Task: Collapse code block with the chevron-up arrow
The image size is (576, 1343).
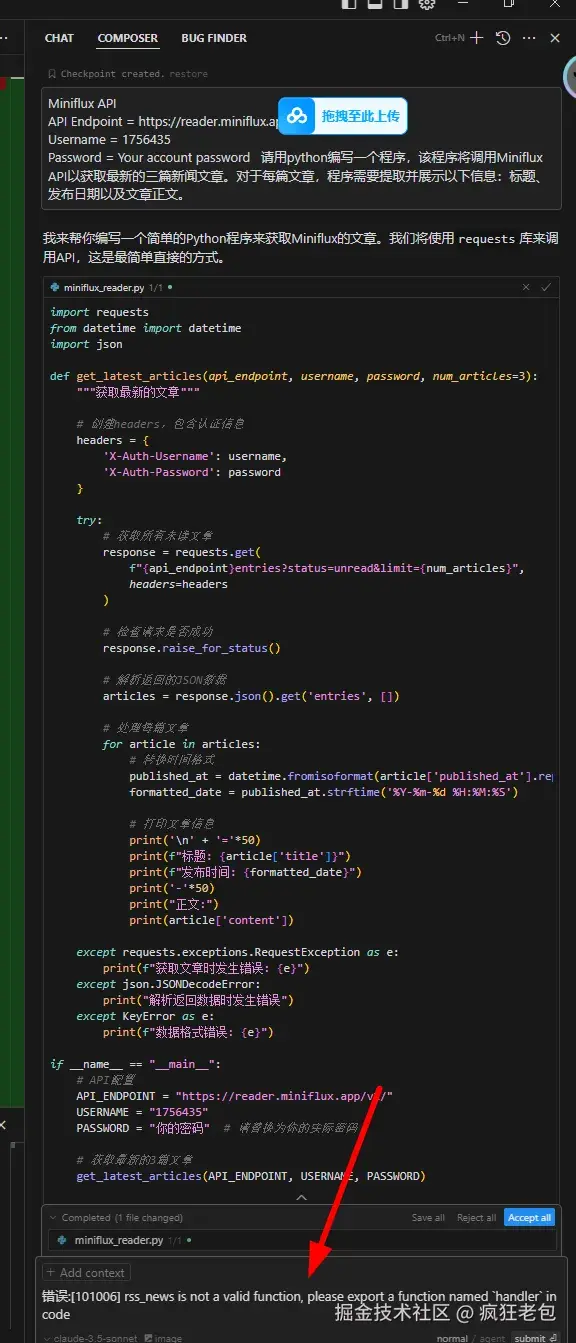Action: coord(301,1196)
